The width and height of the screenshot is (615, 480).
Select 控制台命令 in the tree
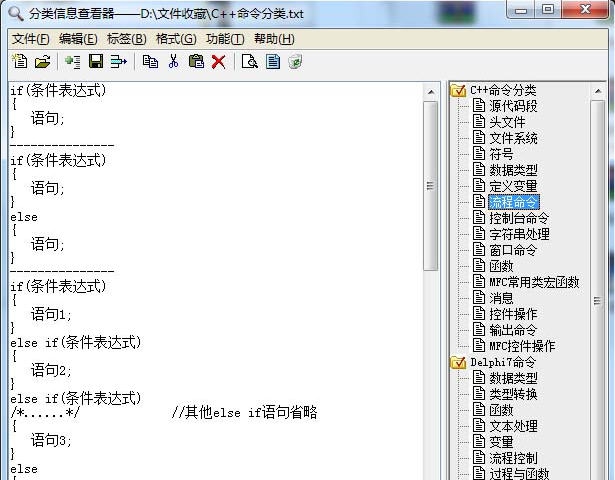click(x=519, y=218)
